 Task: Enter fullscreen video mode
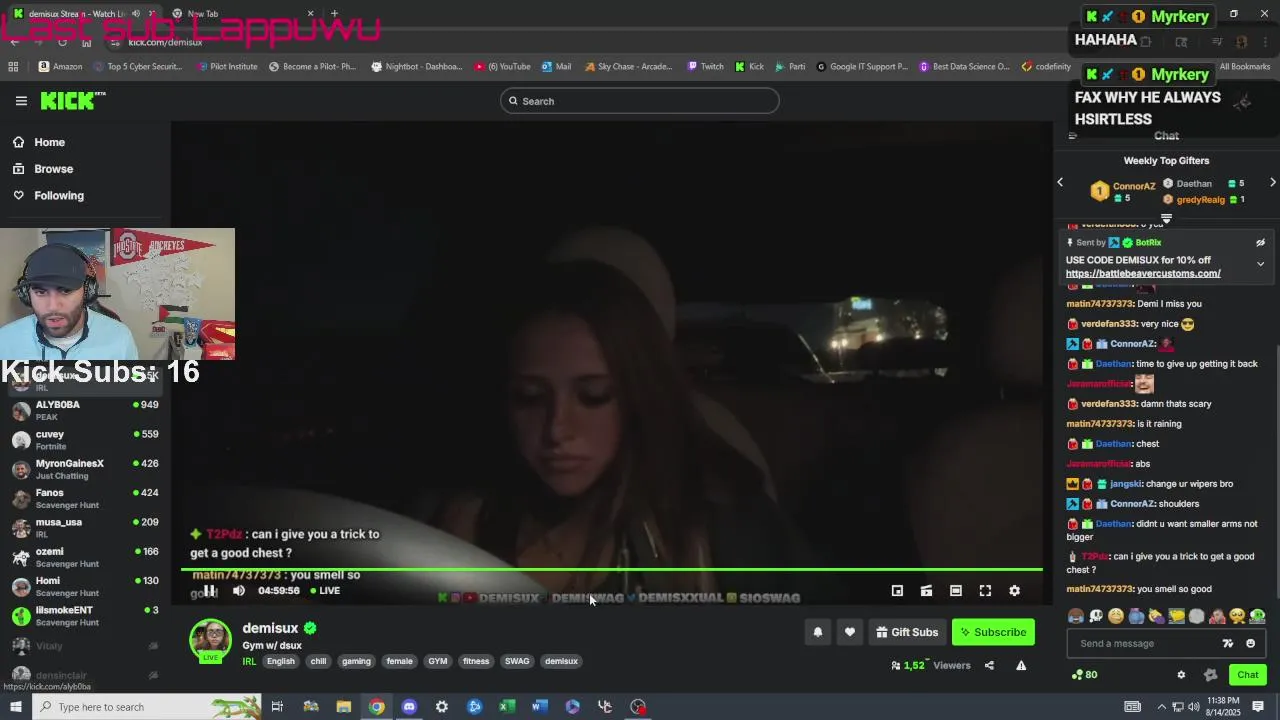[985, 591]
